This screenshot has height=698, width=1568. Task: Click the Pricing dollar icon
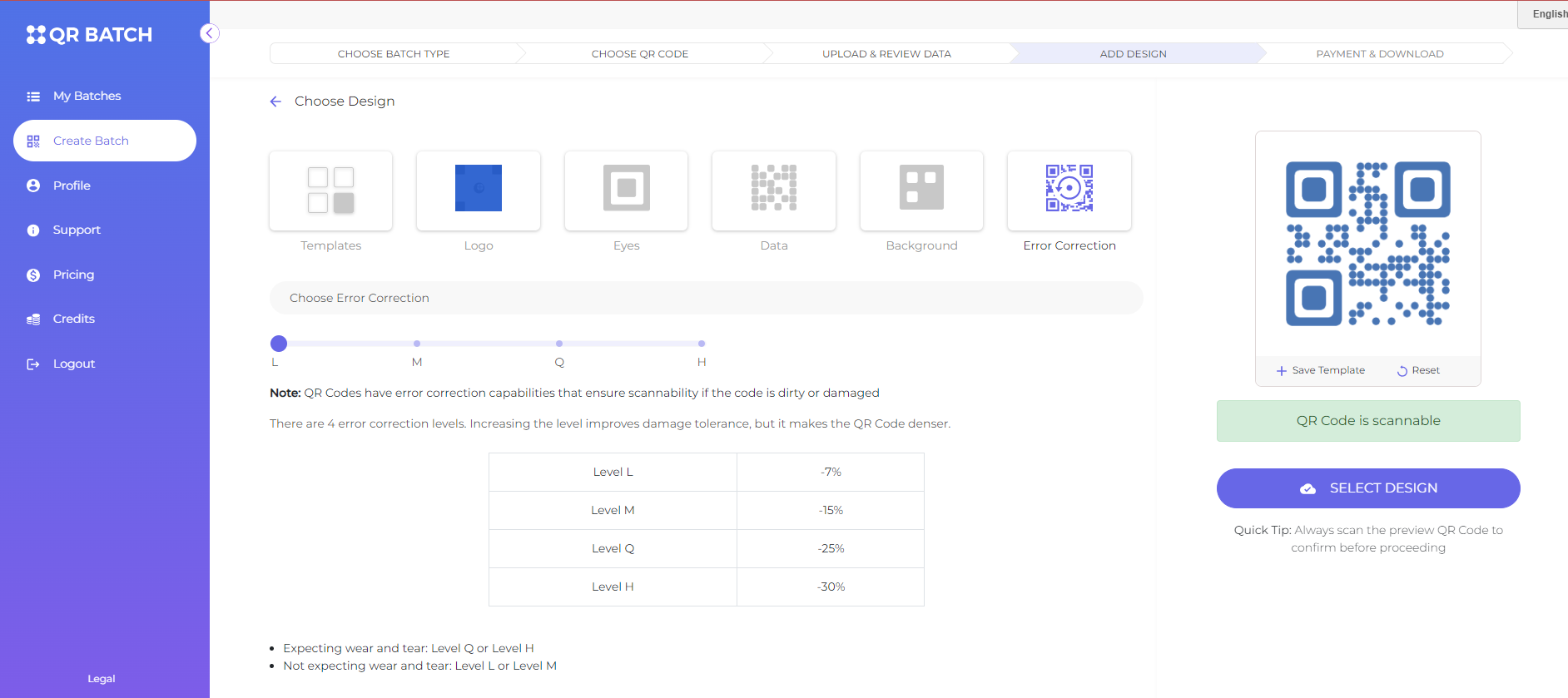[33, 275]
